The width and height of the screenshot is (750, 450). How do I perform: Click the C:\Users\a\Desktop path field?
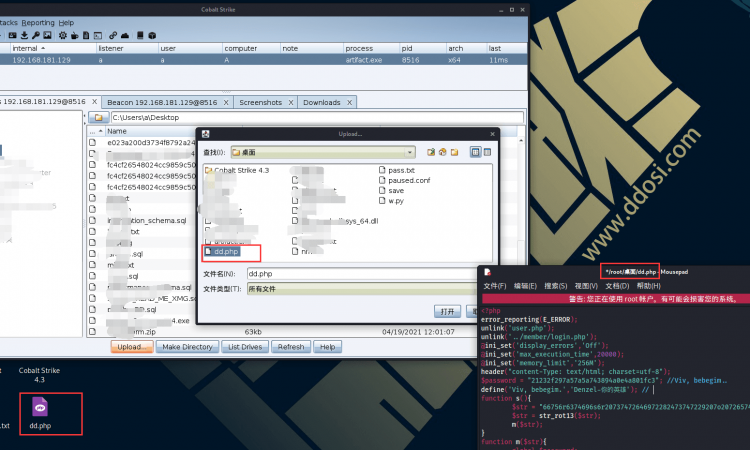317,118
